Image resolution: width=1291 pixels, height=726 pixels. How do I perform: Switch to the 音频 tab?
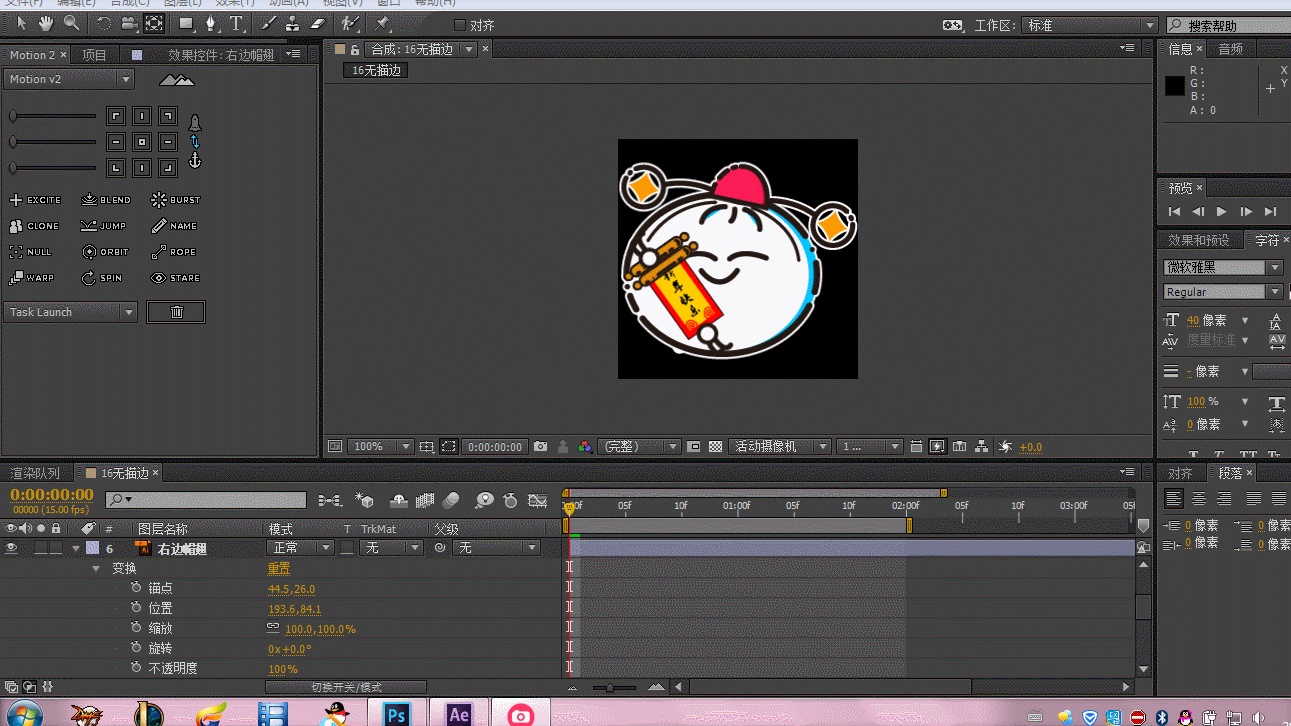tap(1231, 49)
